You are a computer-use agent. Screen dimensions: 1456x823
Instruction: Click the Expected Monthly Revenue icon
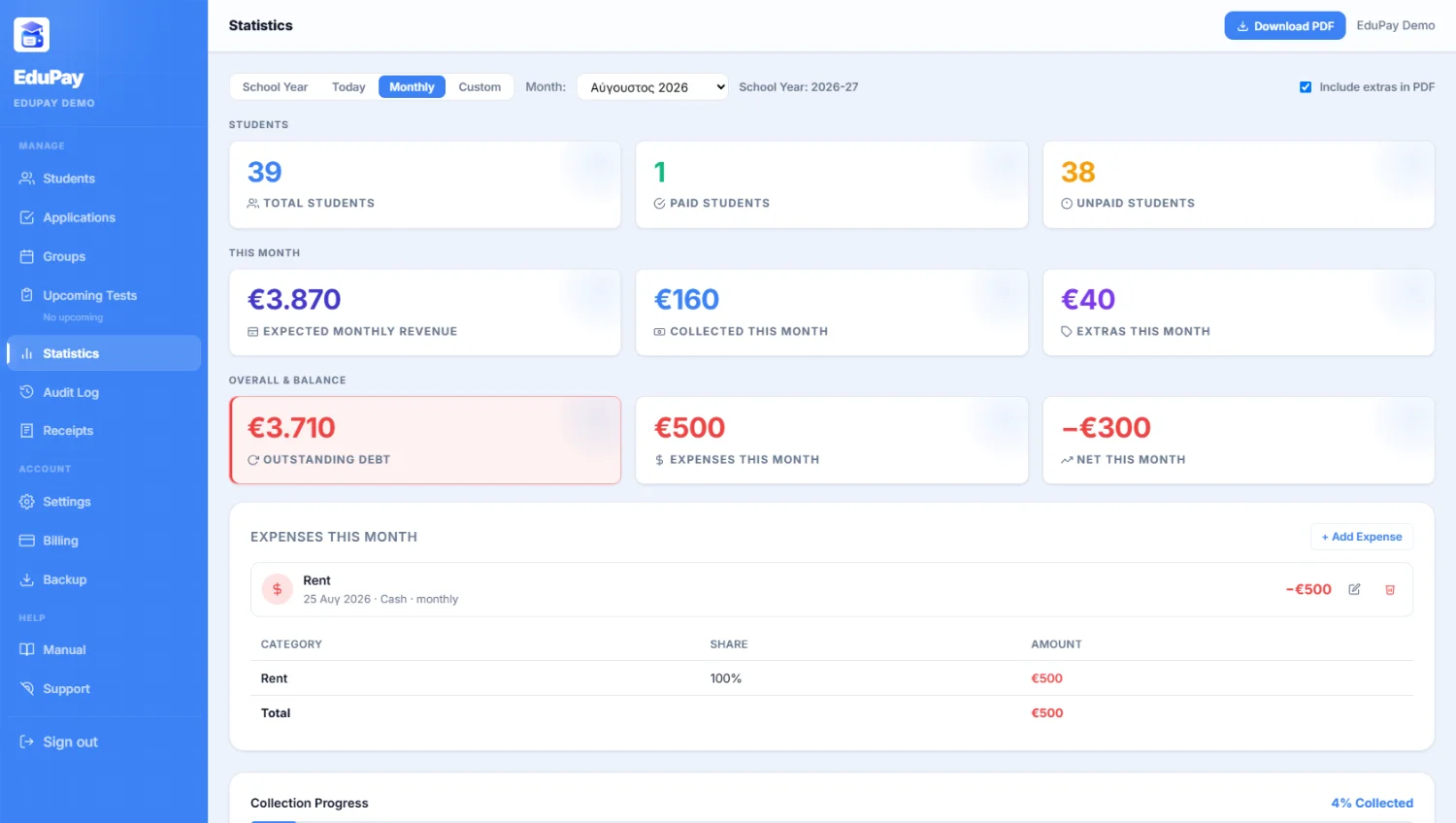253,331
